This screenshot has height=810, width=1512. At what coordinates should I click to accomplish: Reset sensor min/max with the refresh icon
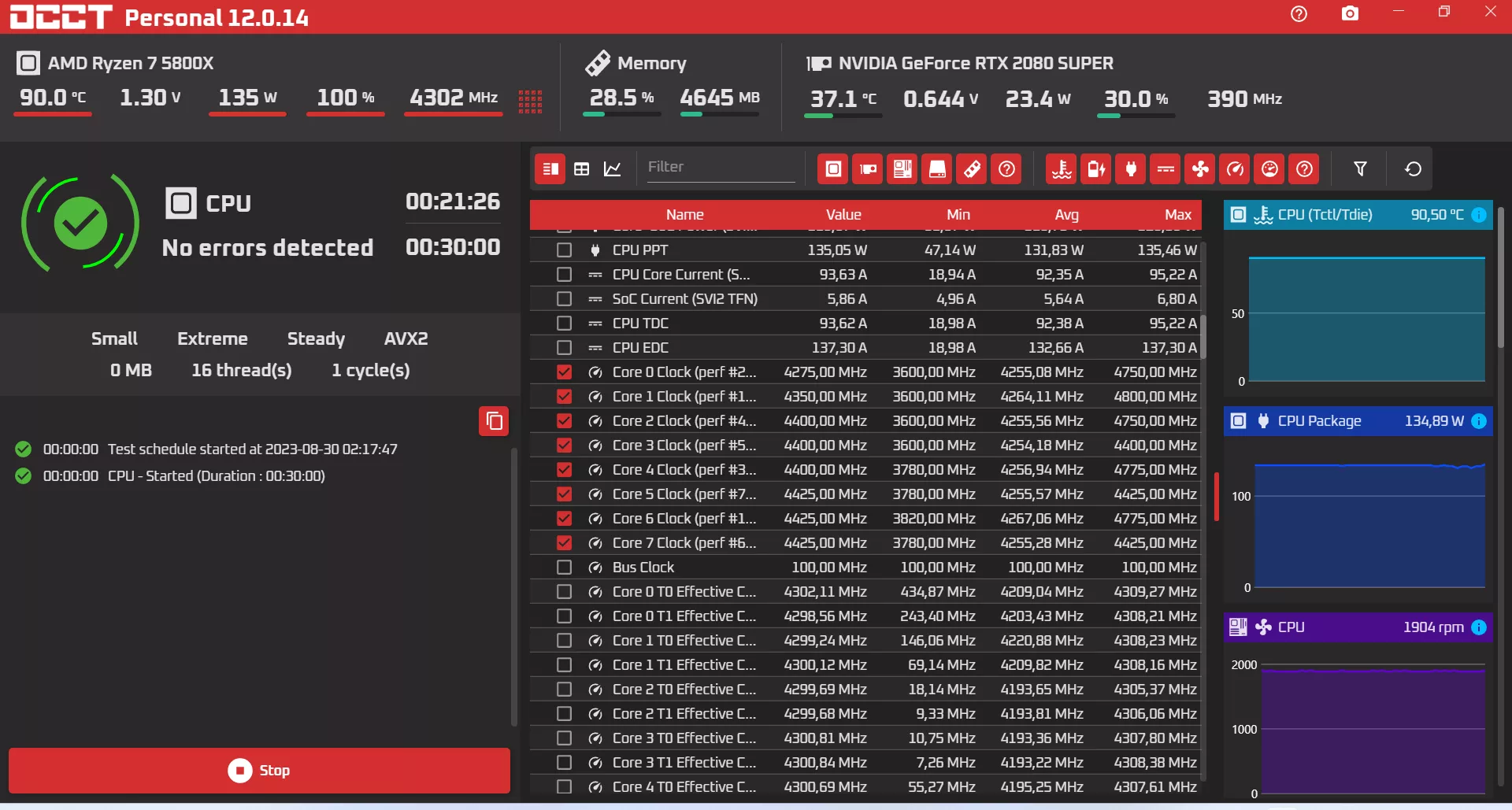pos(1413,169)
